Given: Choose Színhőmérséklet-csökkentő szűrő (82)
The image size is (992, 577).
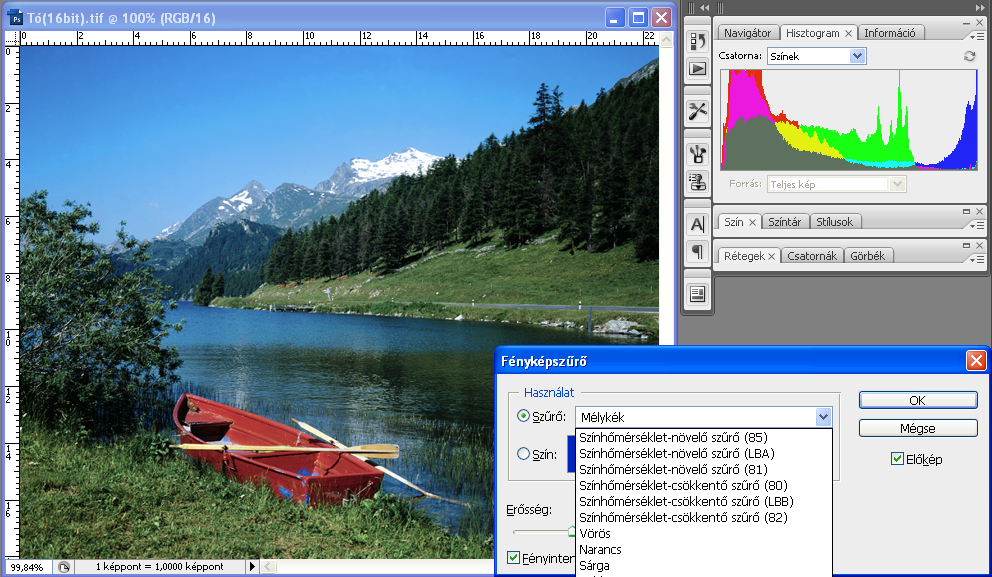Looking at the screenshot, I should 704,518.
